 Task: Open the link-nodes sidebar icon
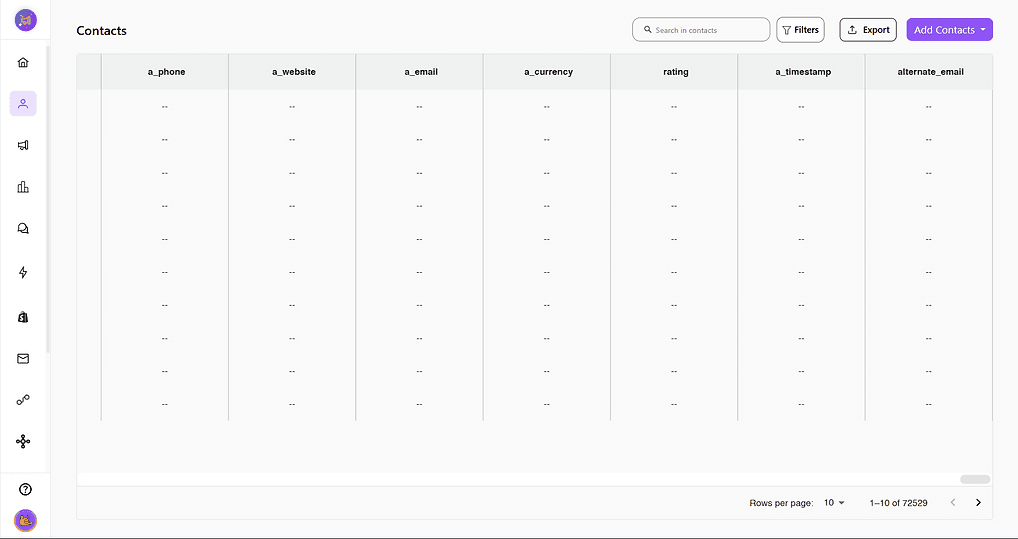23,400
